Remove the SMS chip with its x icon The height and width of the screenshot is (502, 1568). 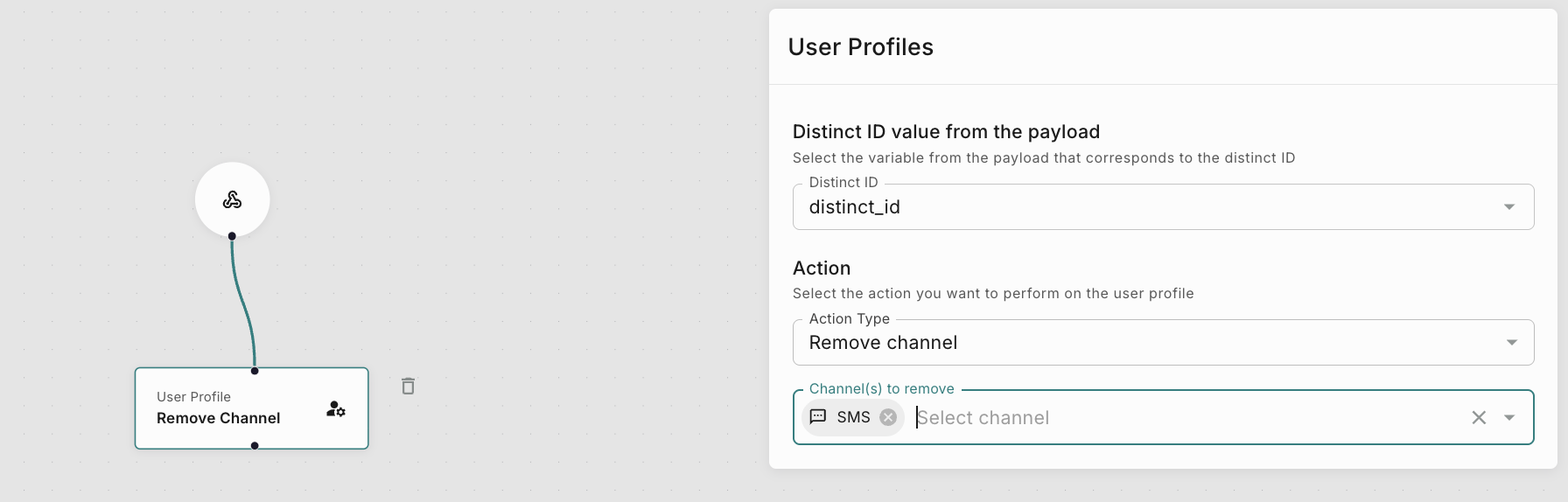[x=888, y=417]
